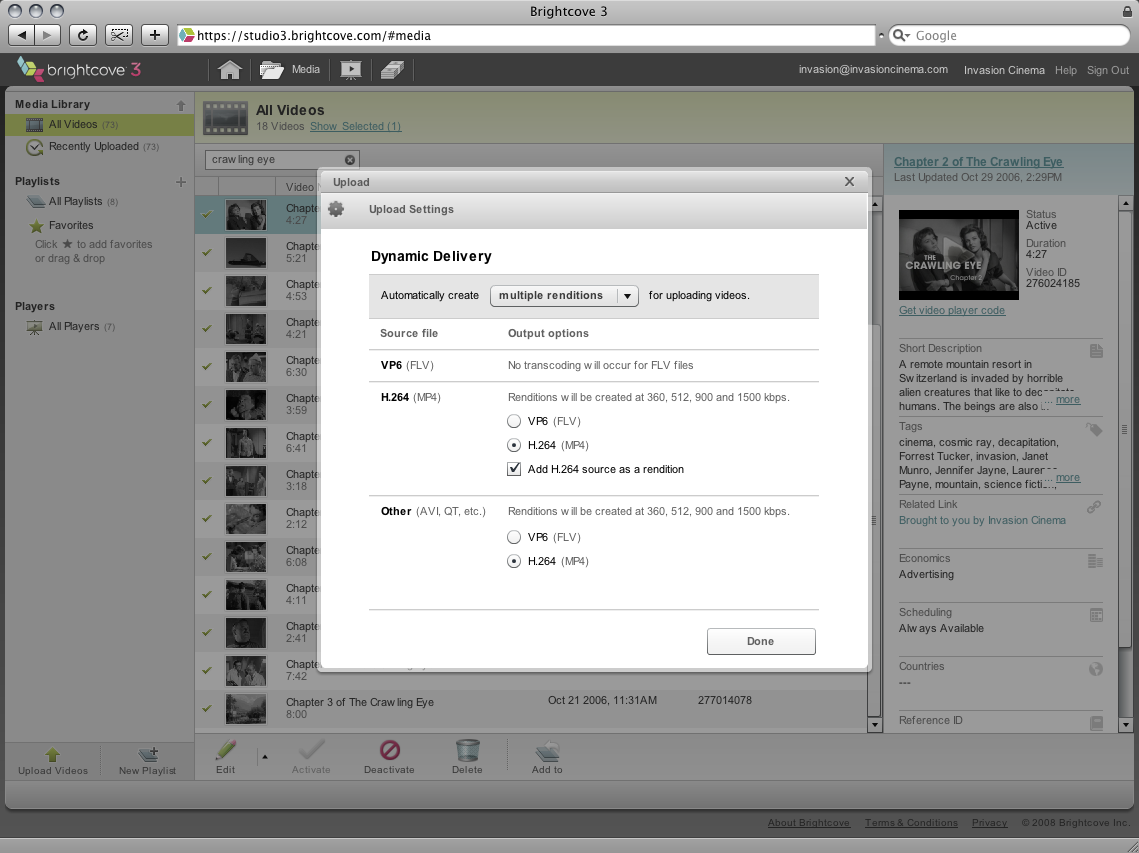Select Recently Uploaded in Media Library
Viewport: 1139px width, 853px height.
click(93, 147)
